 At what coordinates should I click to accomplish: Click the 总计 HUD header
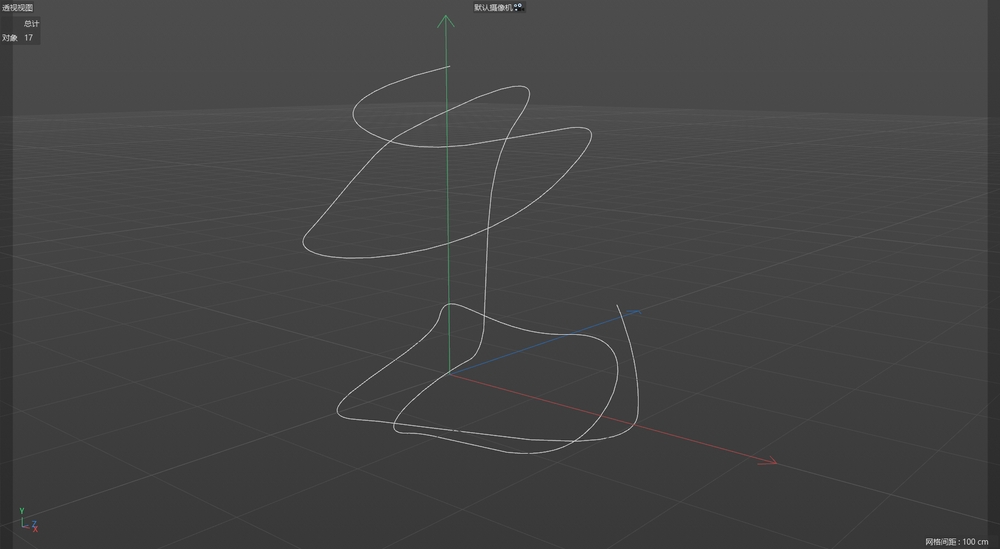(x=31, y=24)
